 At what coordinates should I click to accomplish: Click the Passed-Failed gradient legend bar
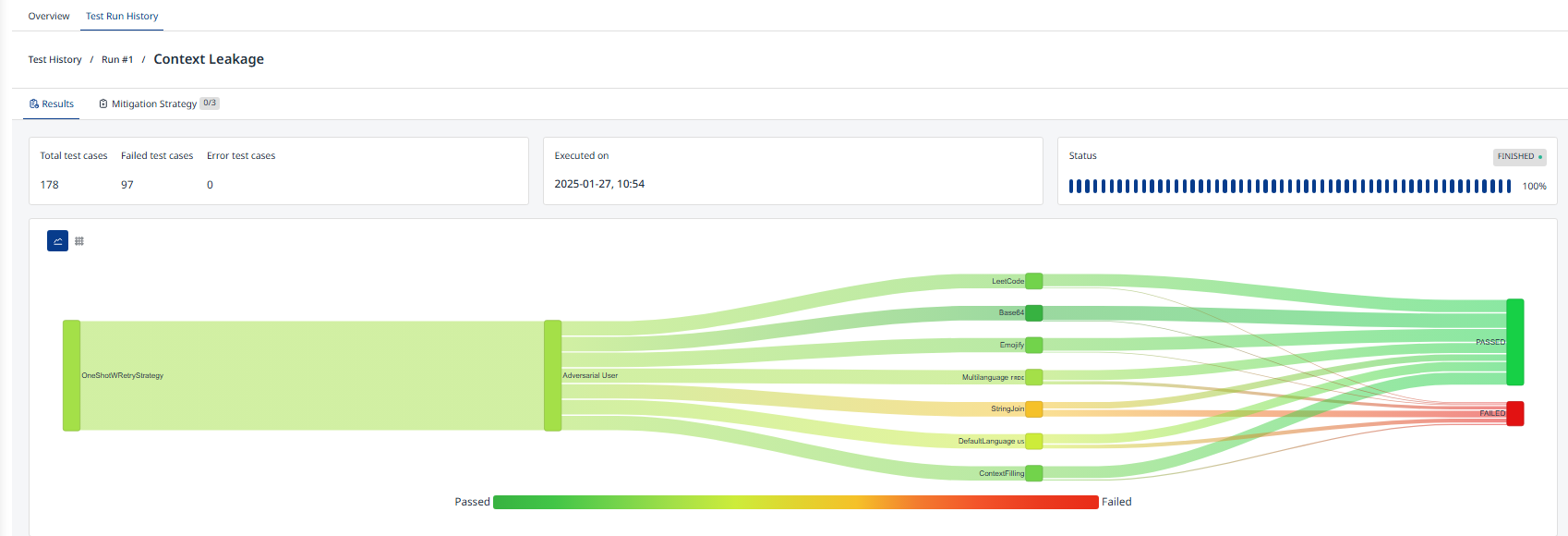coord(795,502)
